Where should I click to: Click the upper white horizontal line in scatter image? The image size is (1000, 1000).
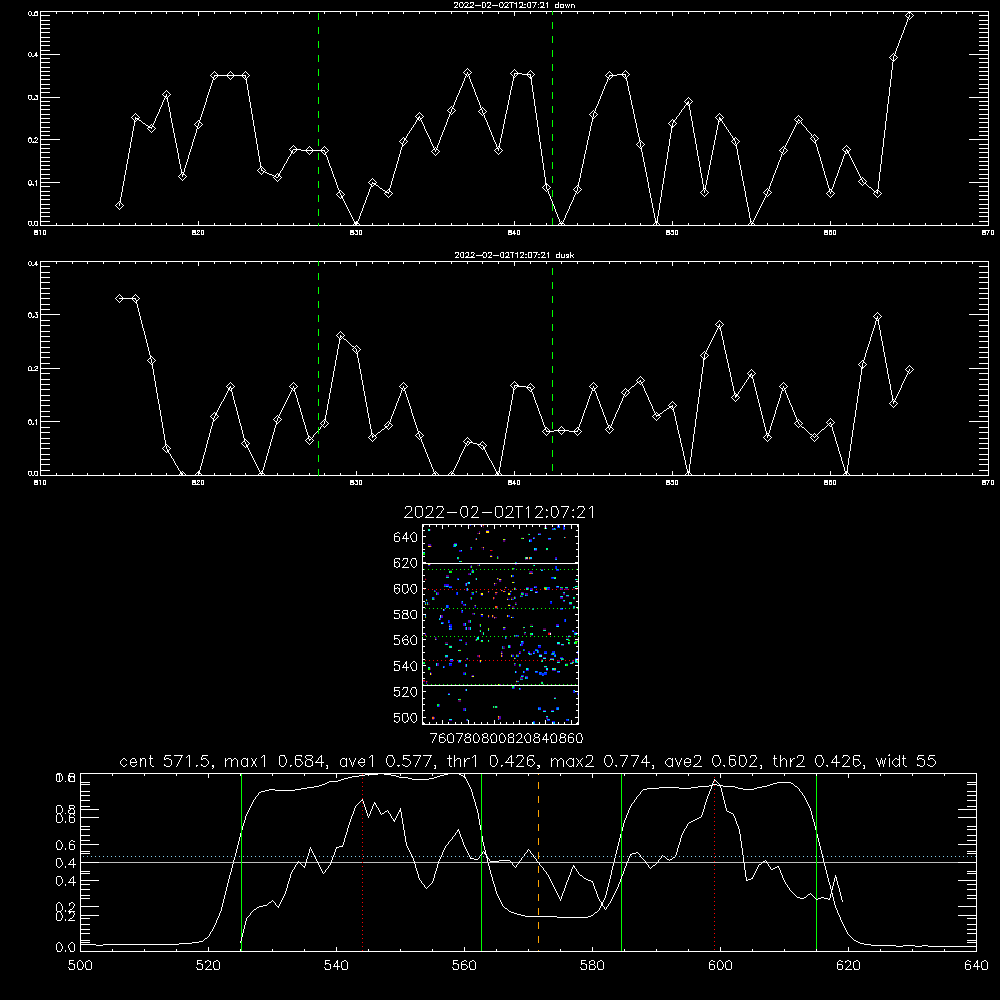pyautogui.click(x=501, y=563)
